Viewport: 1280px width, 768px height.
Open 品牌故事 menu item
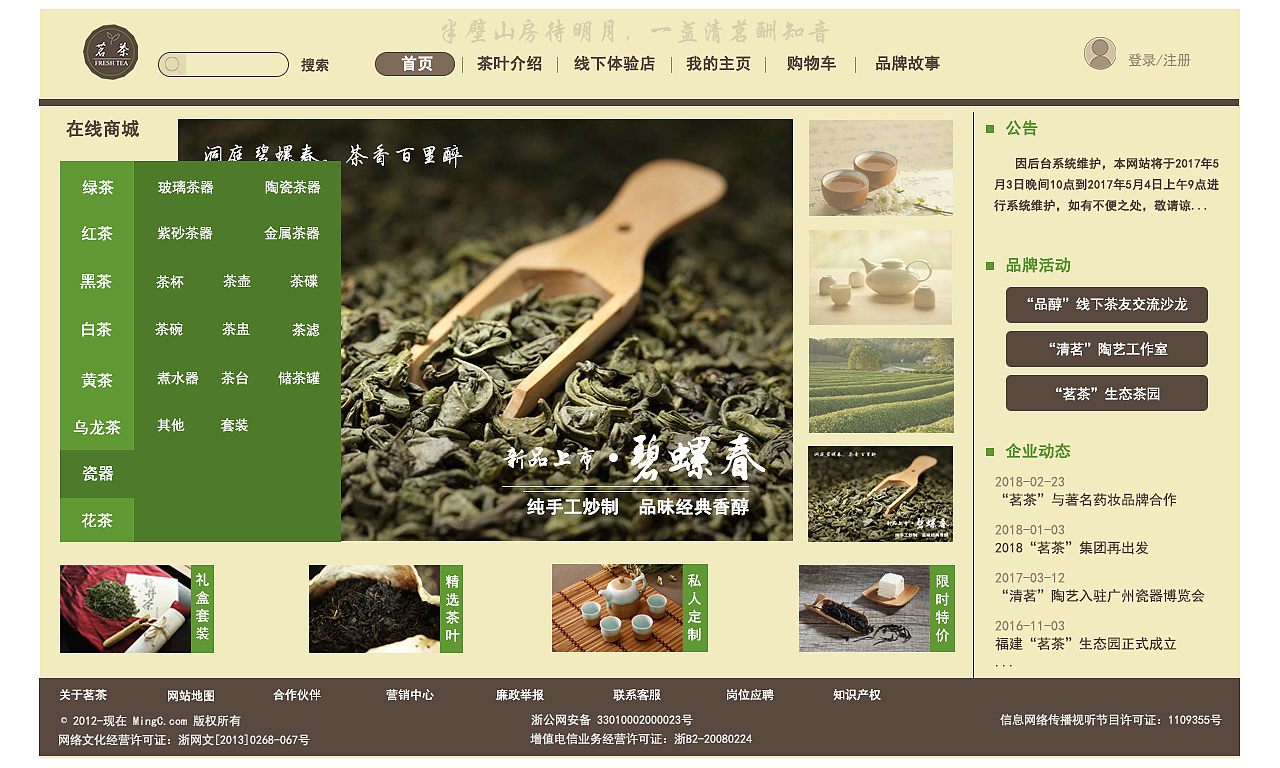point(907,64)
